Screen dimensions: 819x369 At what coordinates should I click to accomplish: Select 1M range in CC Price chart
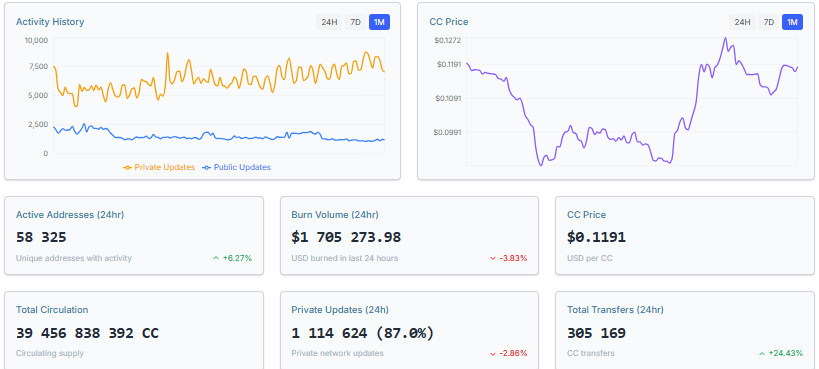792,22
